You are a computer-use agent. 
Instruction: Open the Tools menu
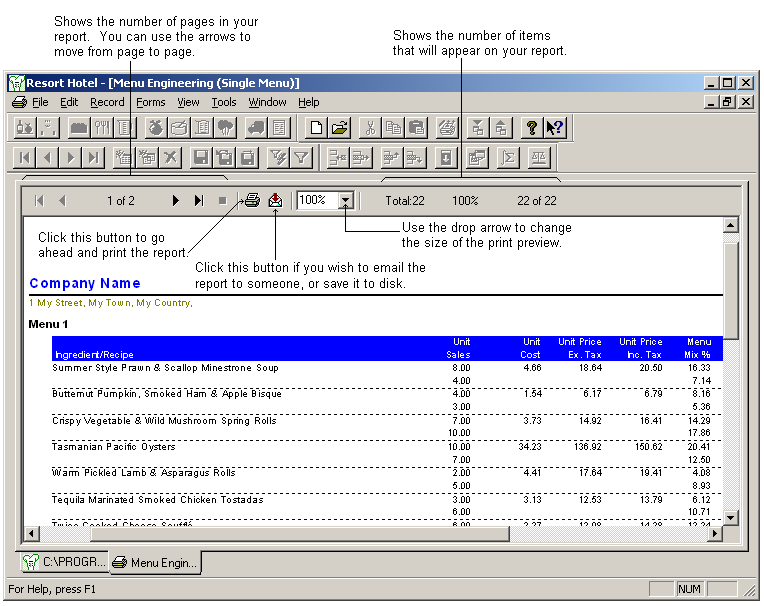[x=224, y=102]
